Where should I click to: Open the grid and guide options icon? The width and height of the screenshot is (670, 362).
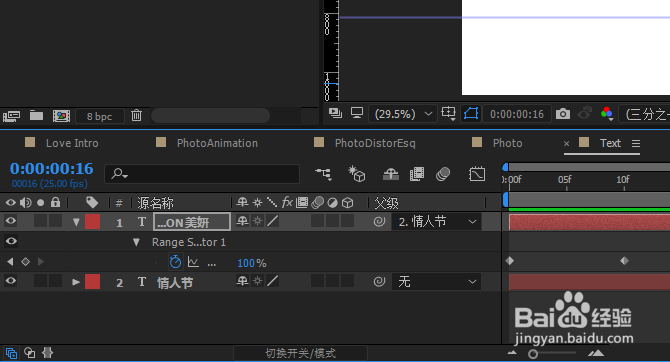point(449,114)
